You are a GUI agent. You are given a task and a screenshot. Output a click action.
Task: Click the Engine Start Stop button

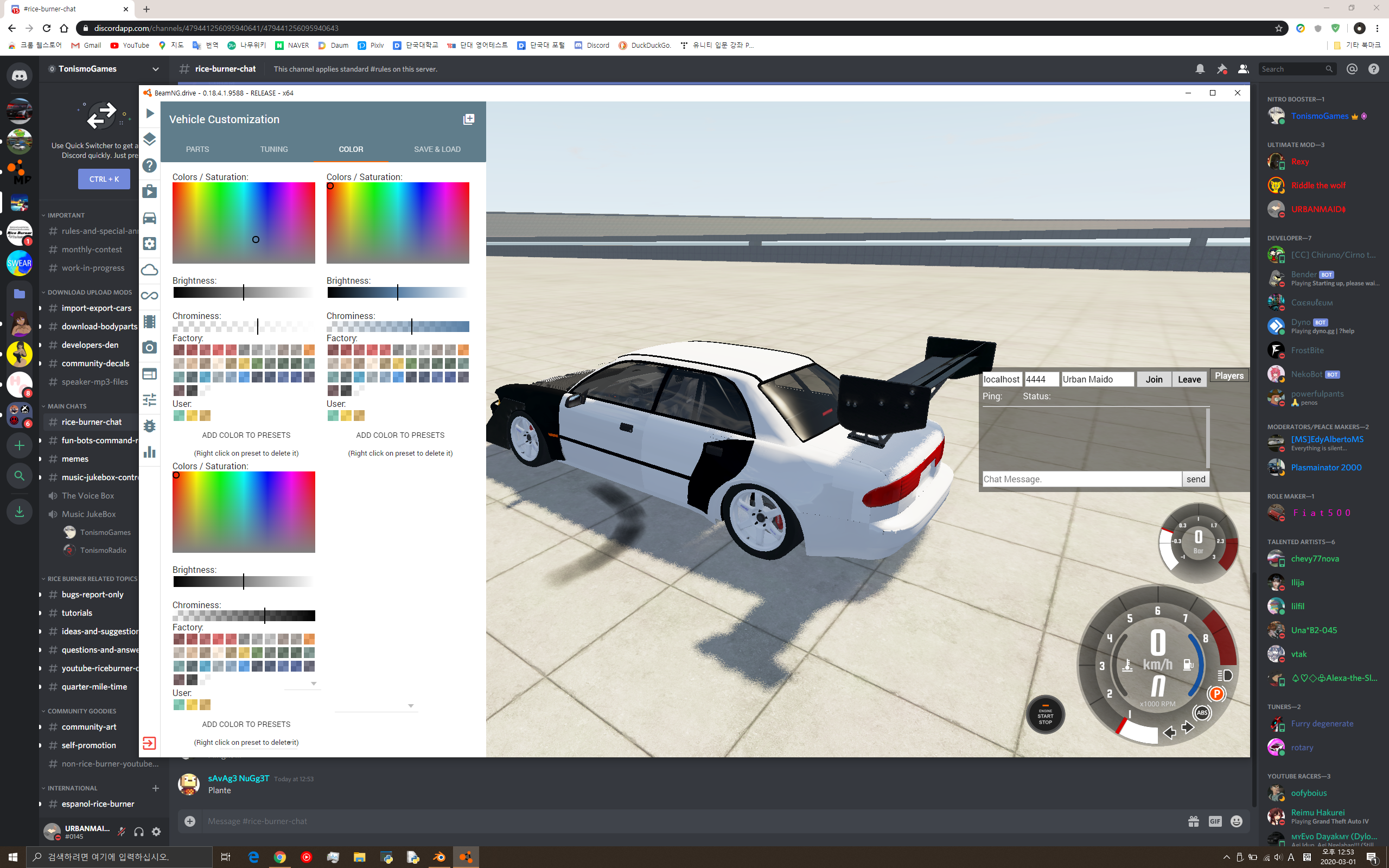coord(1044,716)
